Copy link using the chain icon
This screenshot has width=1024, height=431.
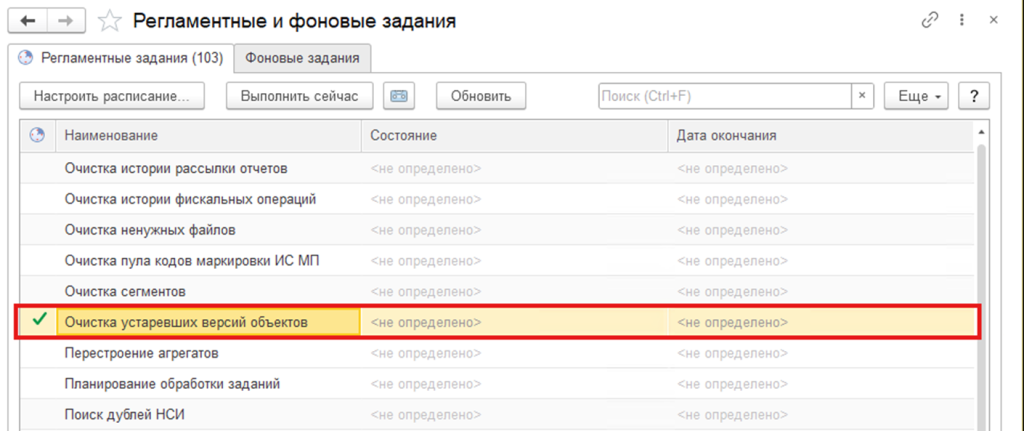929,21
